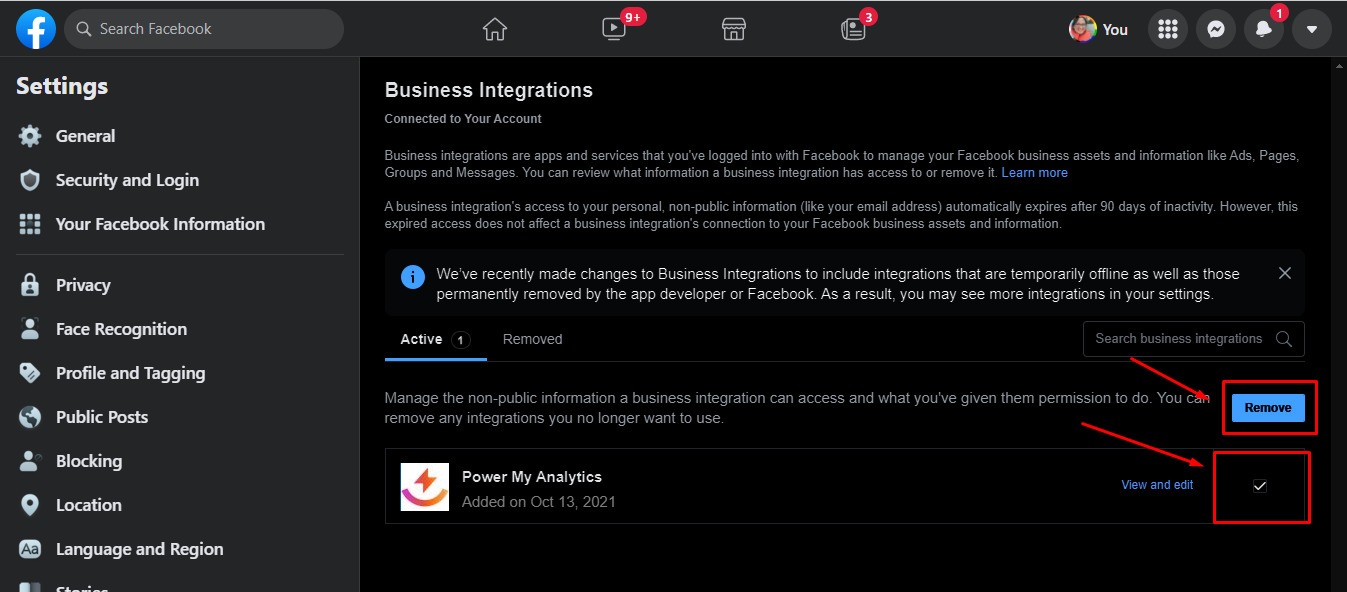Open Face Recognition settings
Image resolution: width=1347 pixels, height=592 pixels.
[121, 329]
